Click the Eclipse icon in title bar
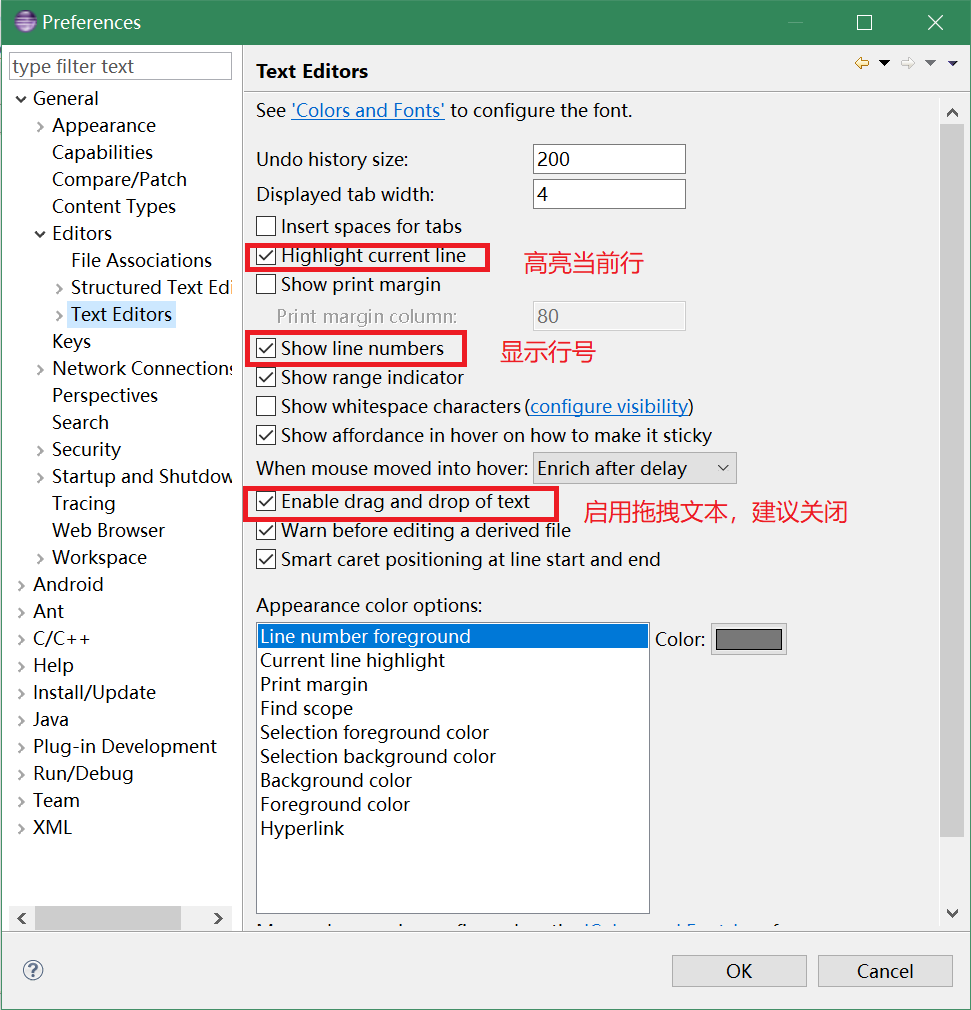971x1010 pixels. coord(25,22)
